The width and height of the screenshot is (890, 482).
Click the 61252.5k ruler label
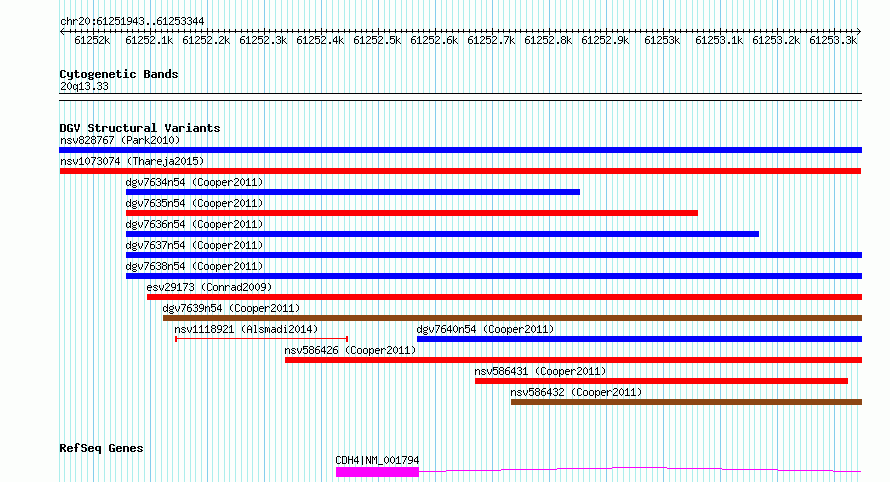377,40
